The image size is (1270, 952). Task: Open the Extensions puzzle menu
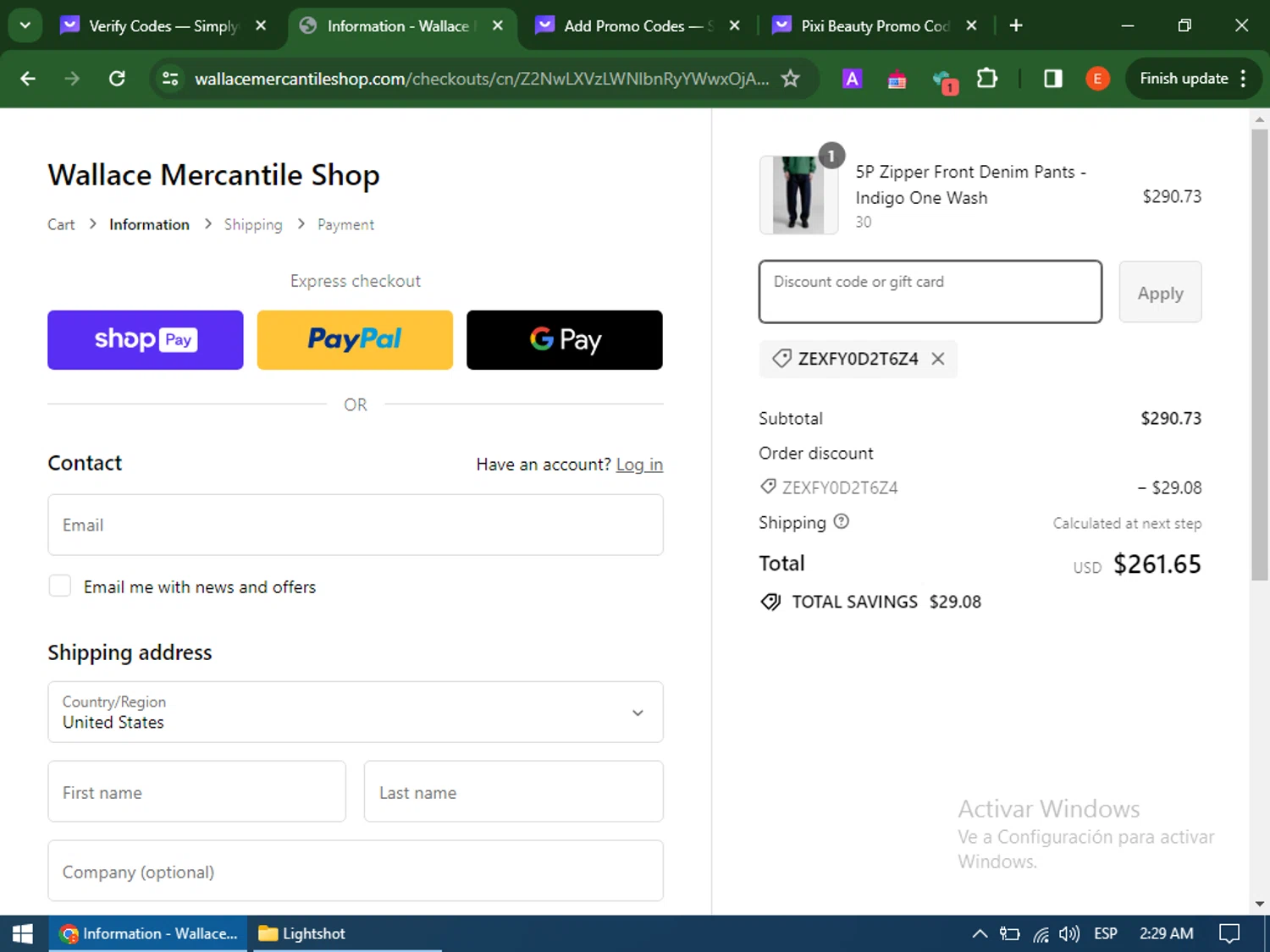[x=986, y=79]
